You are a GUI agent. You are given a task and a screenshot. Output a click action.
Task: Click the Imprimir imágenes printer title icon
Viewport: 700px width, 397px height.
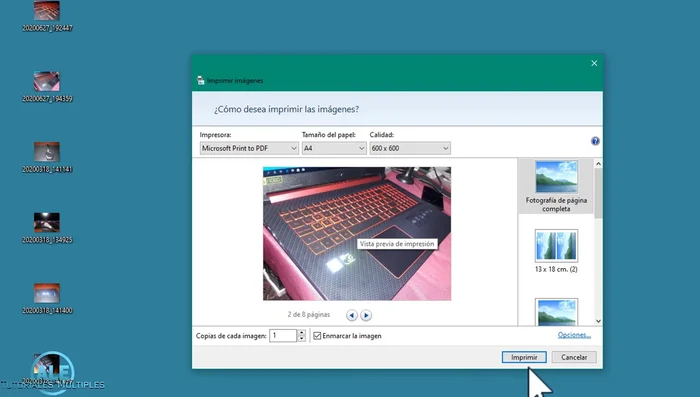tap(200, 80)
